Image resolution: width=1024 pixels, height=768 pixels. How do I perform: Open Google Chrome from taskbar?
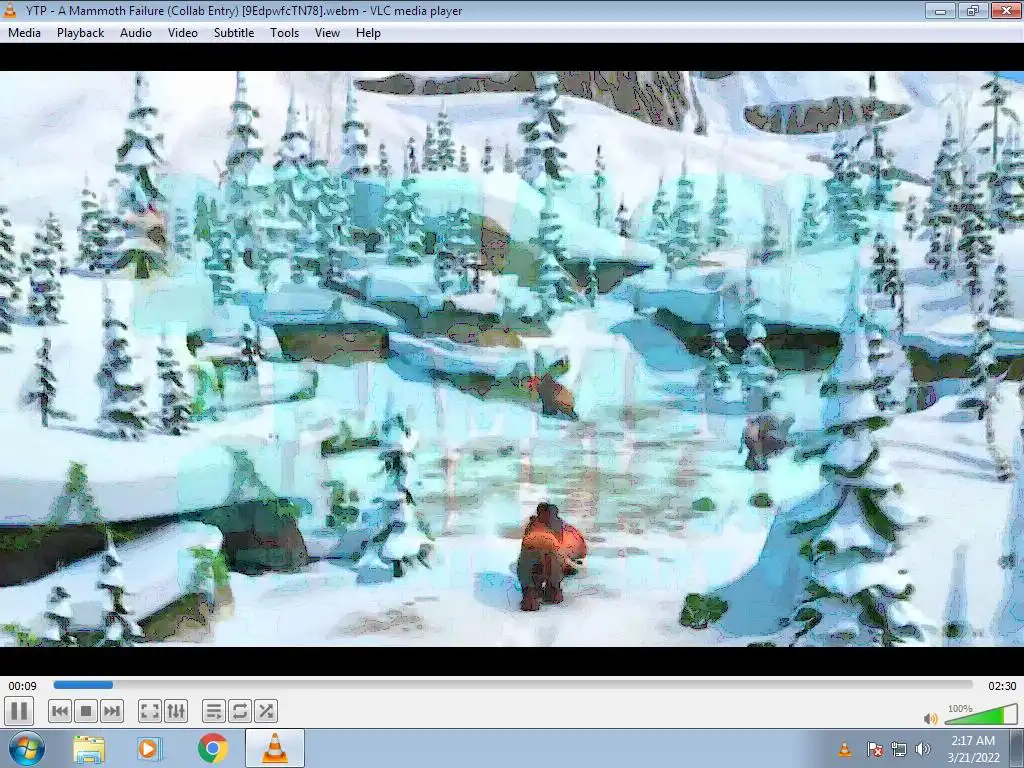[213, 749]
